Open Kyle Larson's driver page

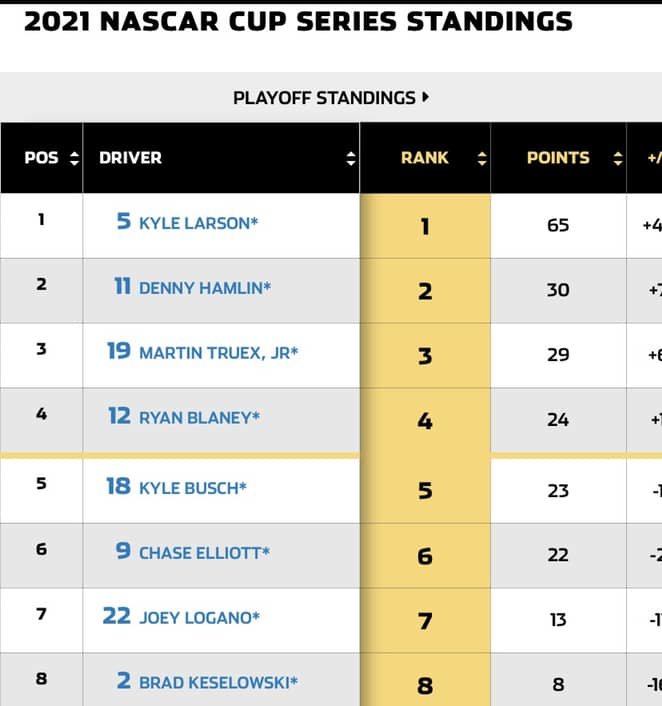[199, 223]
